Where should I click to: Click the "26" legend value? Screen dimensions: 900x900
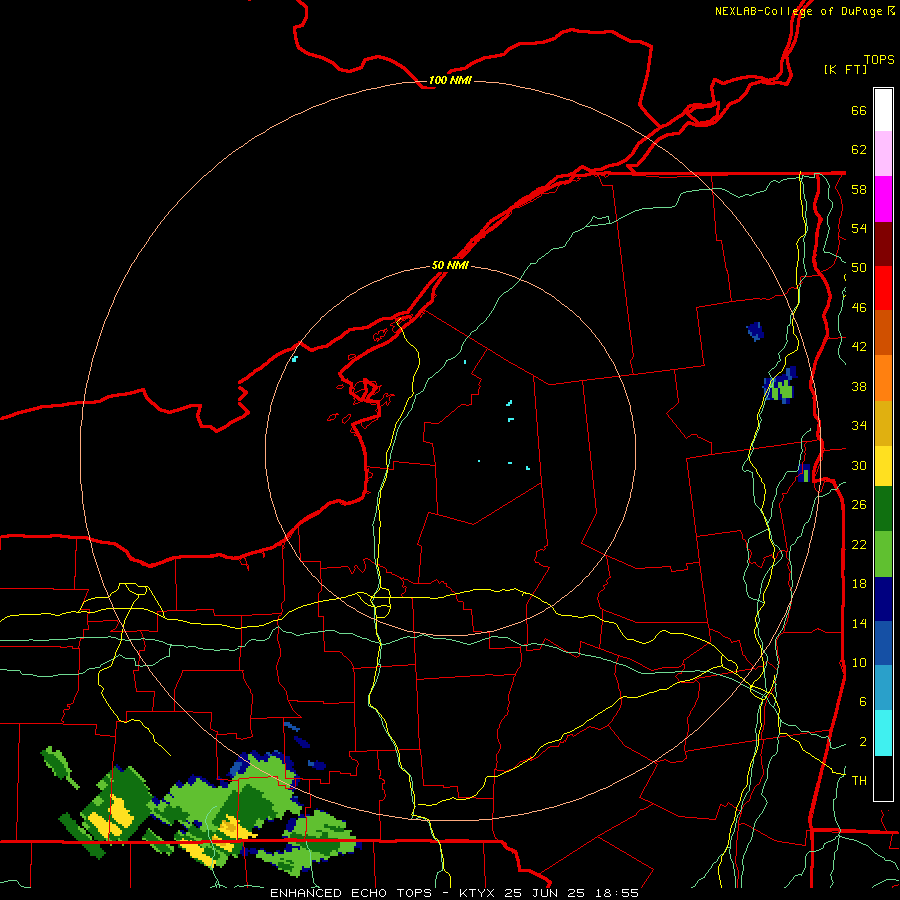pos(859,505)
